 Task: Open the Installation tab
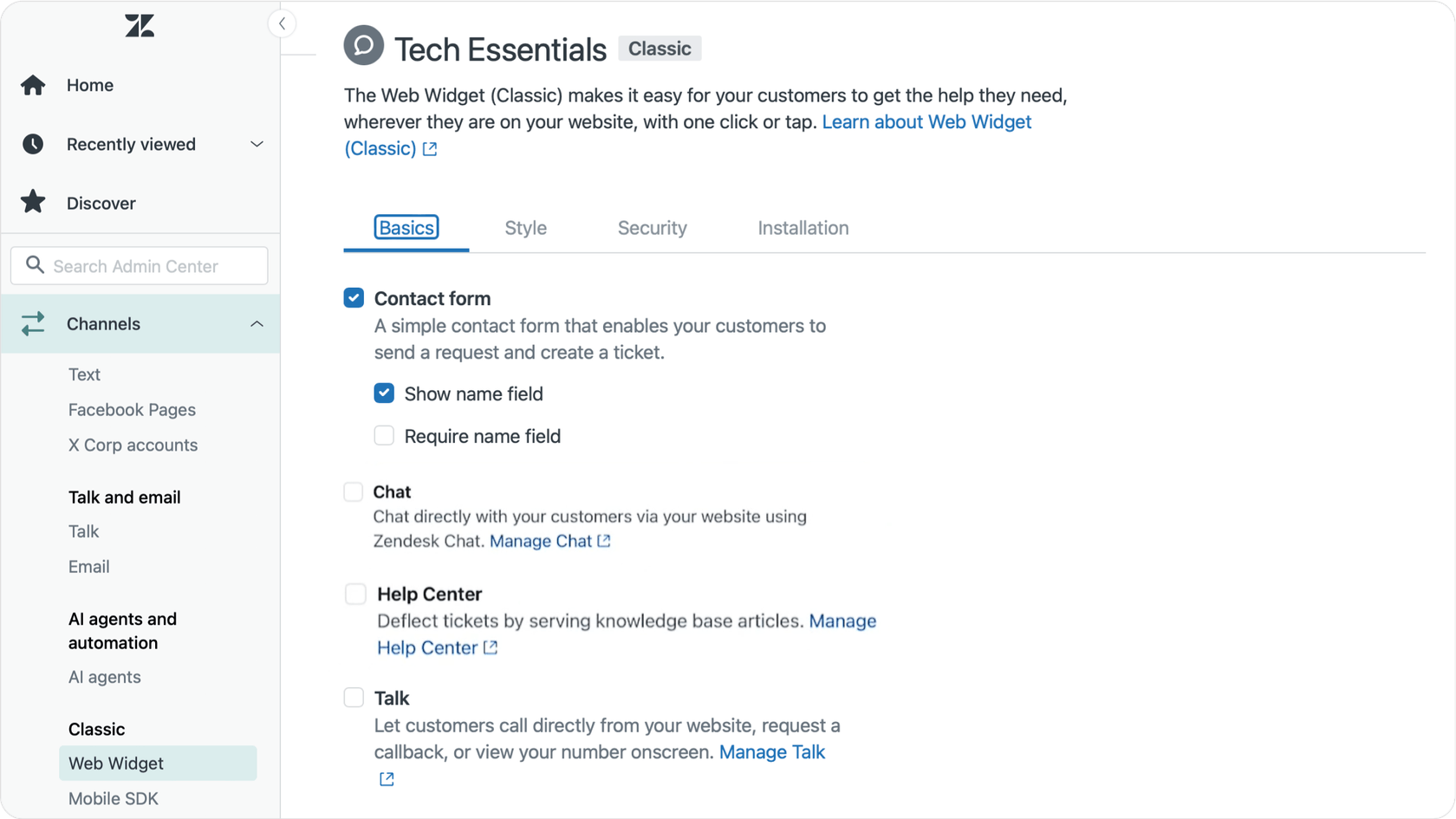(x=803, y=228)
